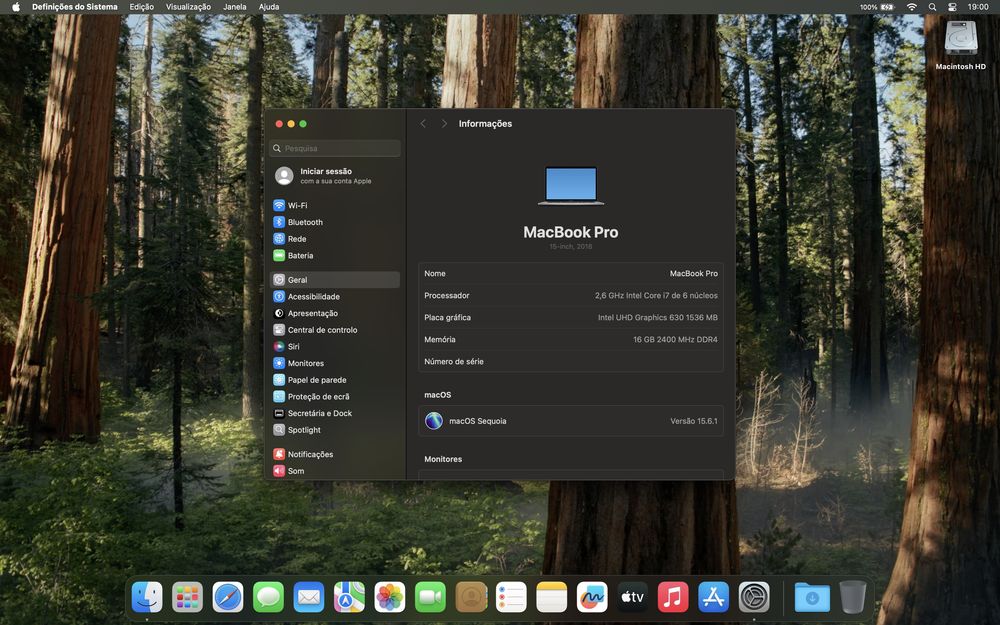Open Messages from the Dock

click(268, 598)
